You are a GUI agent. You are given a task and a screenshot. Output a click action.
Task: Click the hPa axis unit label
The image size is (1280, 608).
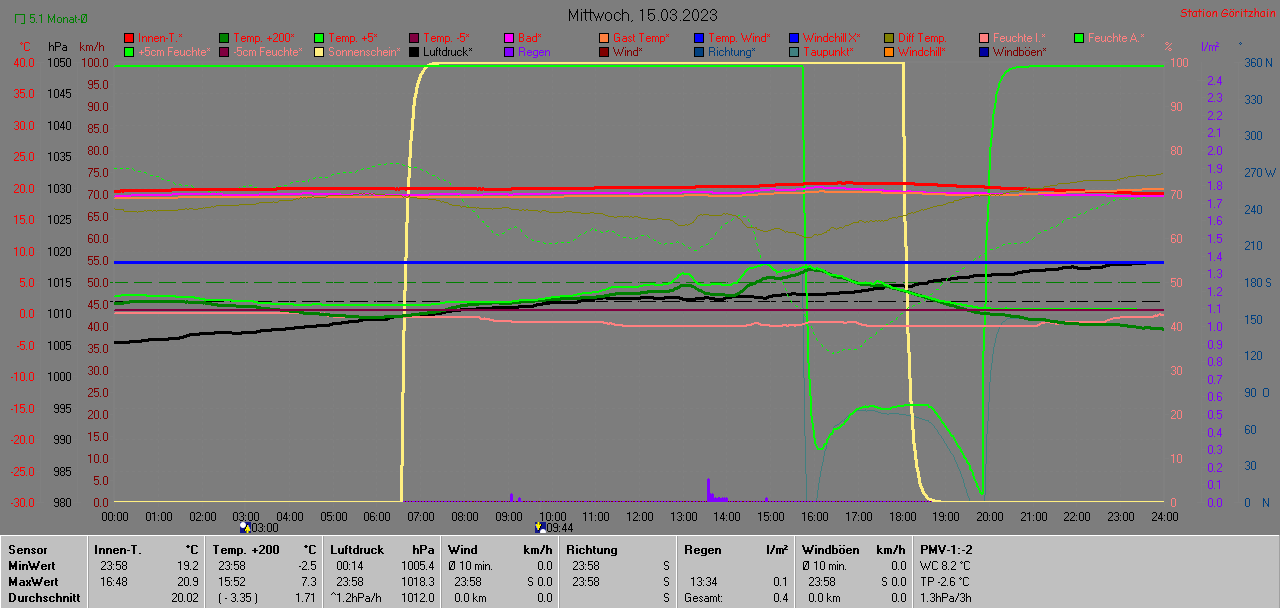coord(57,47)
